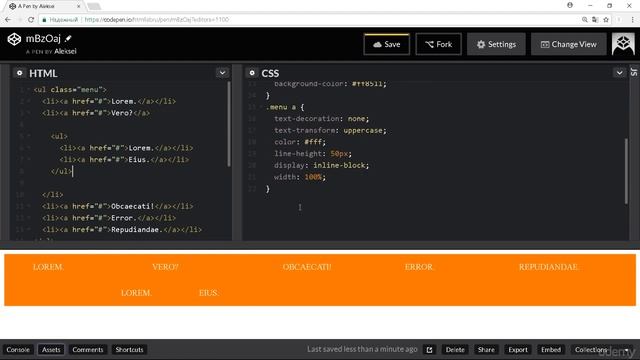The image size is (640, 360).
Task: Show keyboard Shortcuts
Action: pyautogui.click(x=129, y=350)
